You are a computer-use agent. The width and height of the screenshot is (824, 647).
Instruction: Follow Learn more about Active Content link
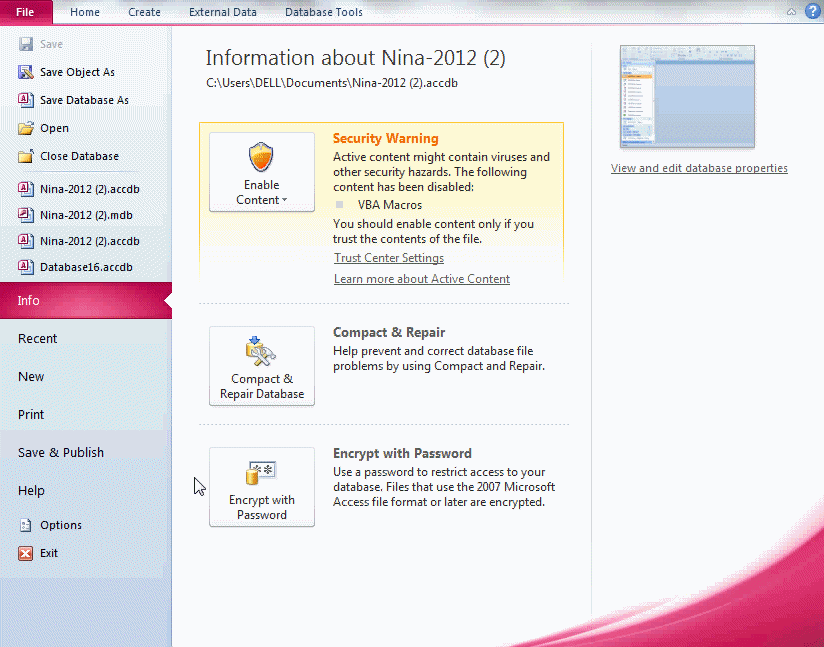422,279
